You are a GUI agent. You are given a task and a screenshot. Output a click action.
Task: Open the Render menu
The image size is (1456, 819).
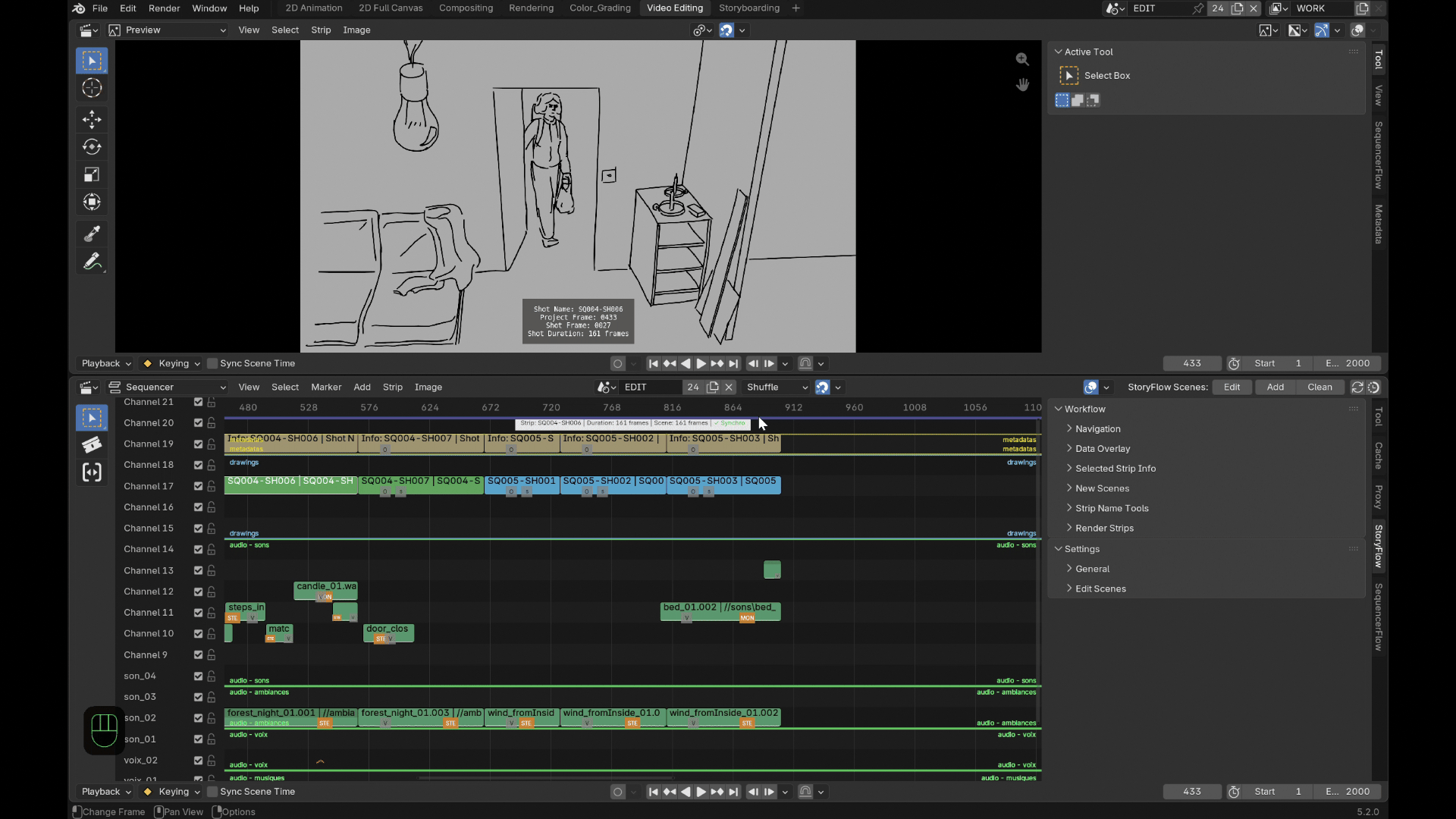[164, 8]
